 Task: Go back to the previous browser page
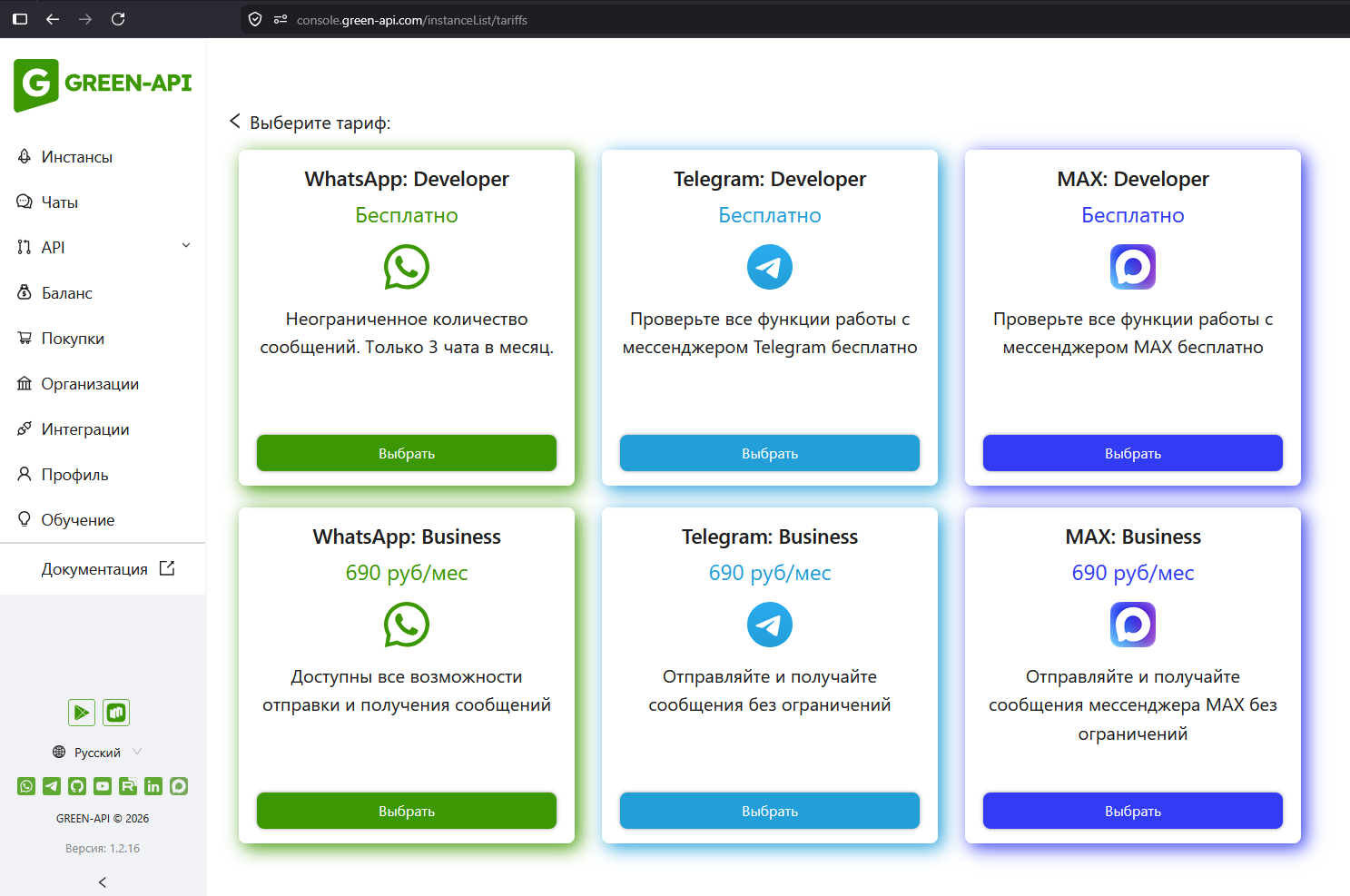(x=53, y=19)
